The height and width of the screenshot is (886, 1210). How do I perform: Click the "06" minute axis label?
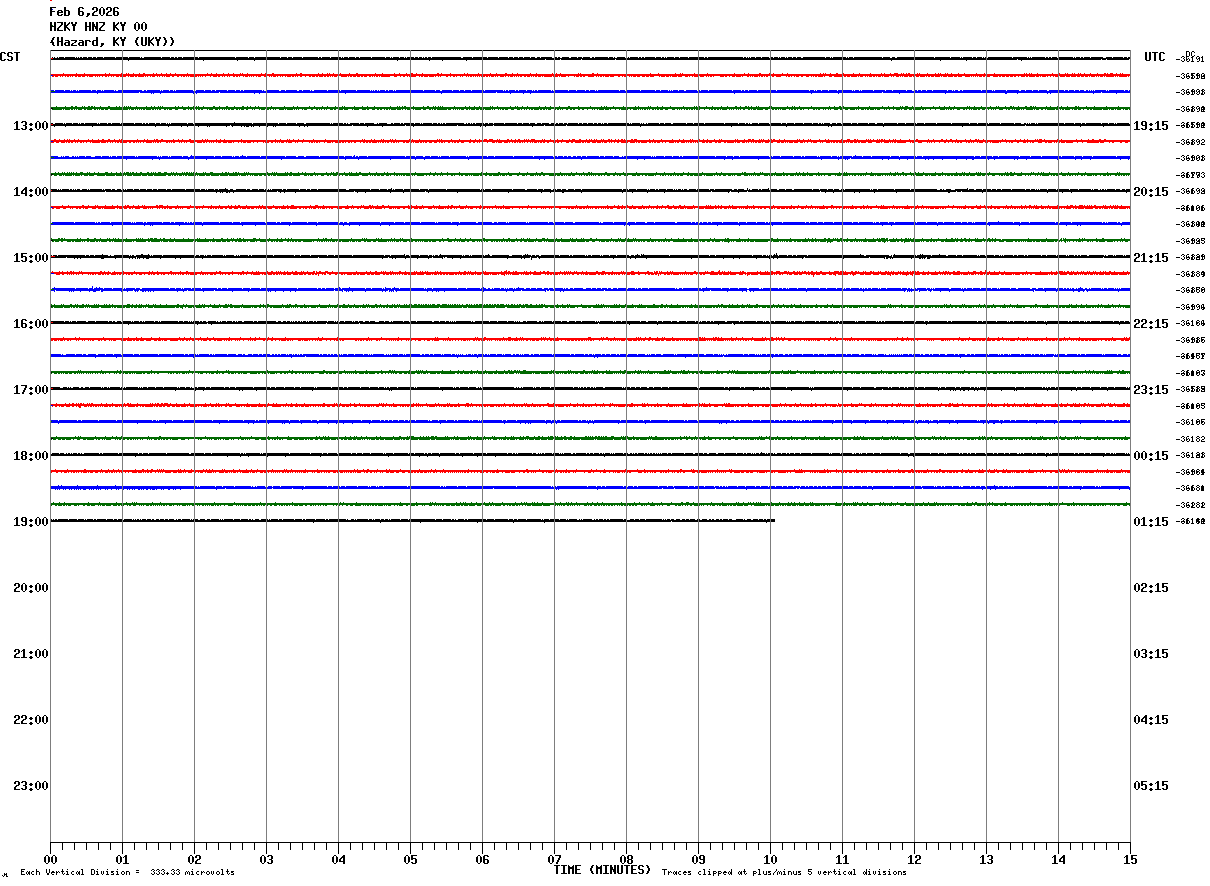click(482, 860)
